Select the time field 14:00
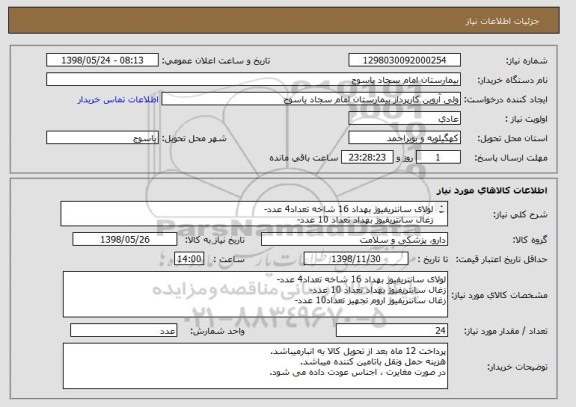 [x=189, y=259]
